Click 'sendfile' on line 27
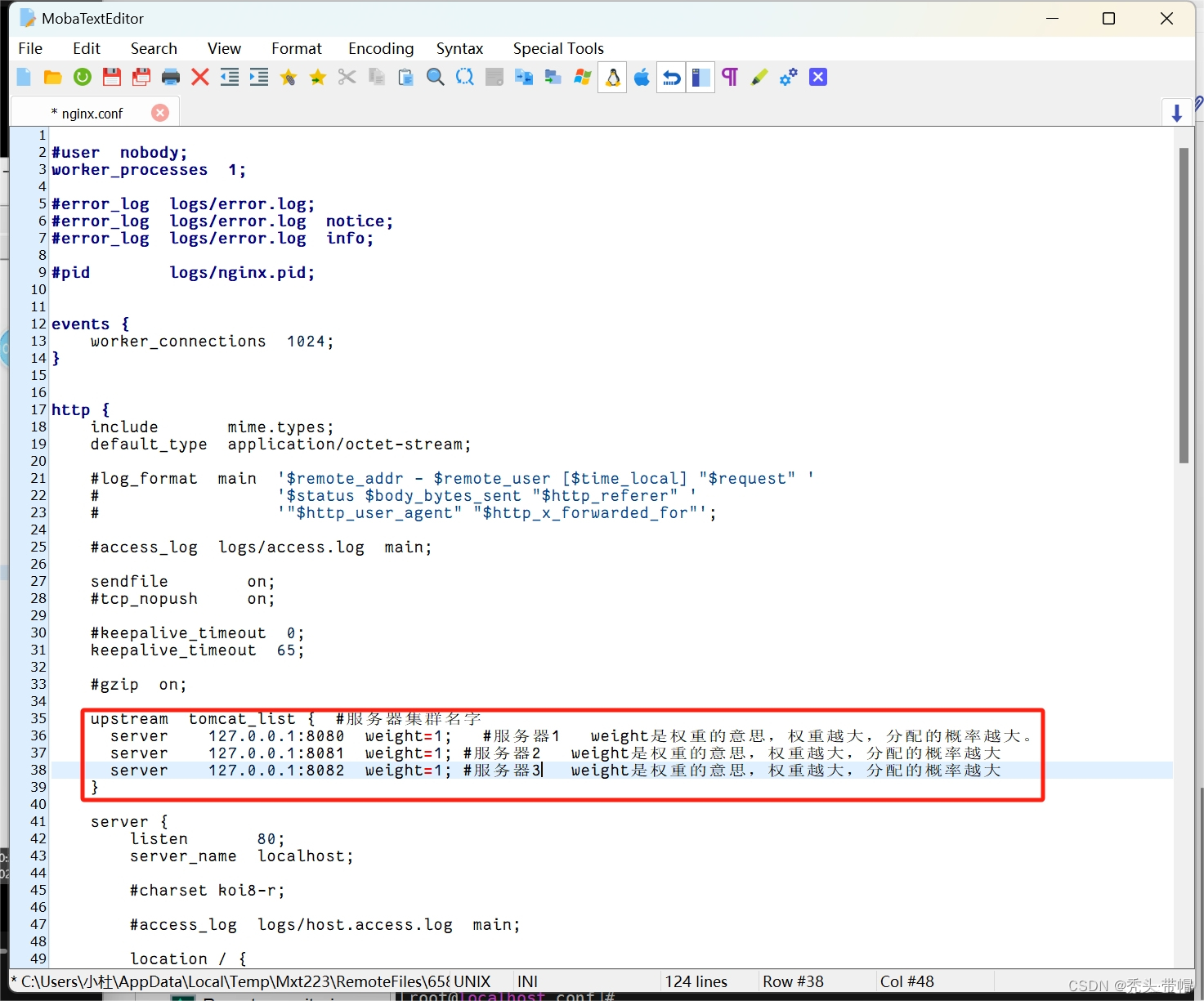 129,582
